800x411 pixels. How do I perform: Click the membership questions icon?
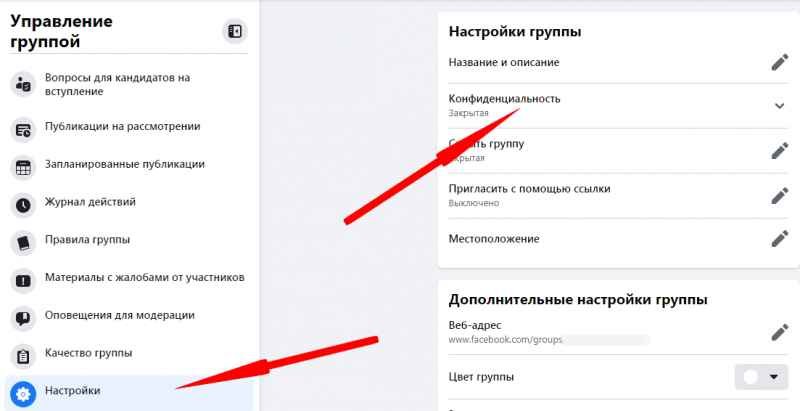click(x=23, y=84)
